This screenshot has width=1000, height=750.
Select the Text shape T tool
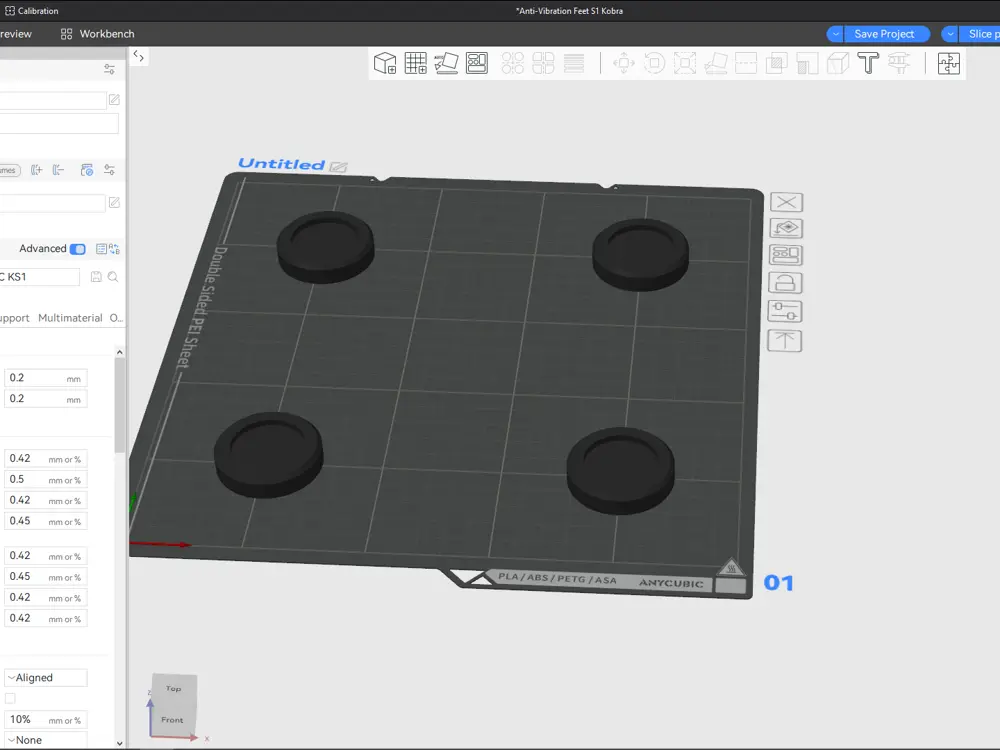tap(868, 63)
